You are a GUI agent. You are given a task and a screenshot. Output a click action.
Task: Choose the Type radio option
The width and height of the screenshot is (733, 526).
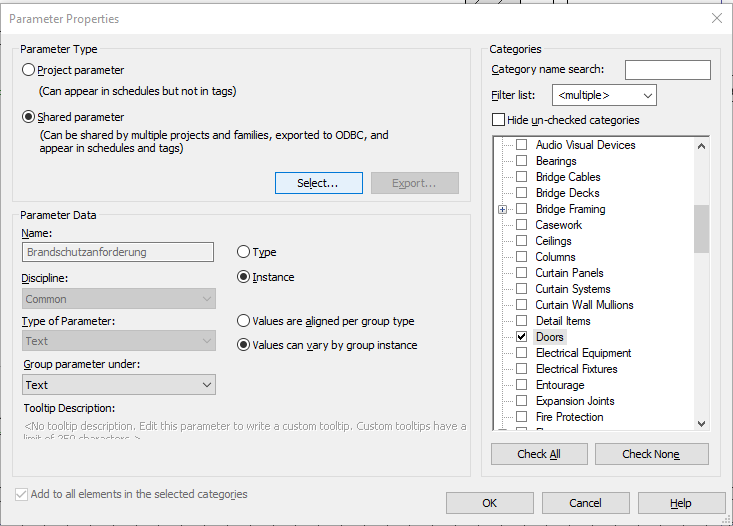pos(243,252)
